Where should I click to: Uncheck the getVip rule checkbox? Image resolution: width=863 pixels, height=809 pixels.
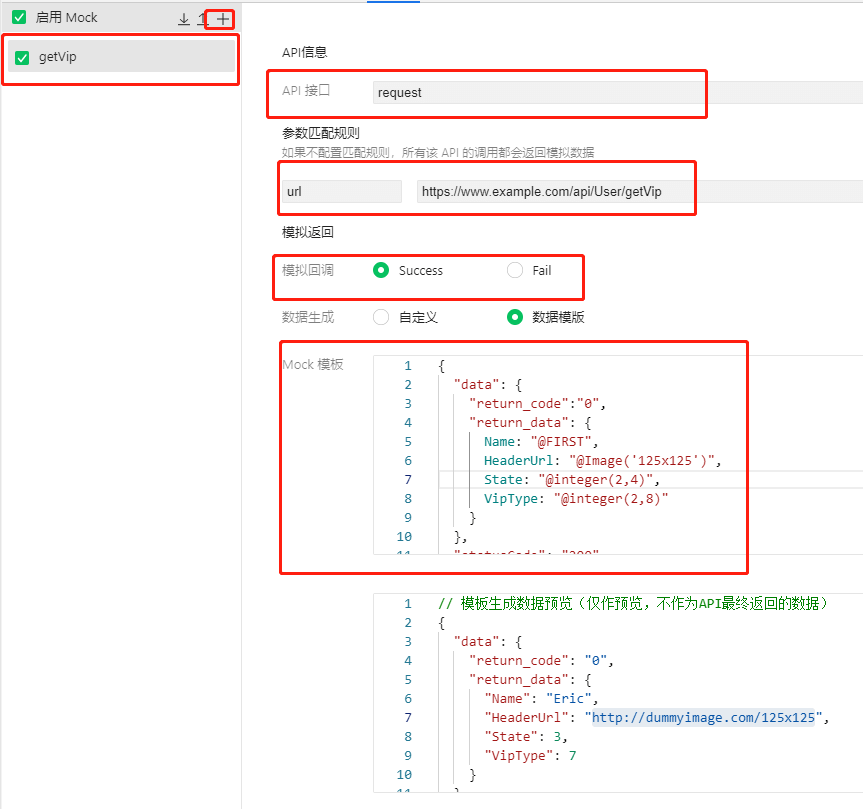click(x=22, y=57)
